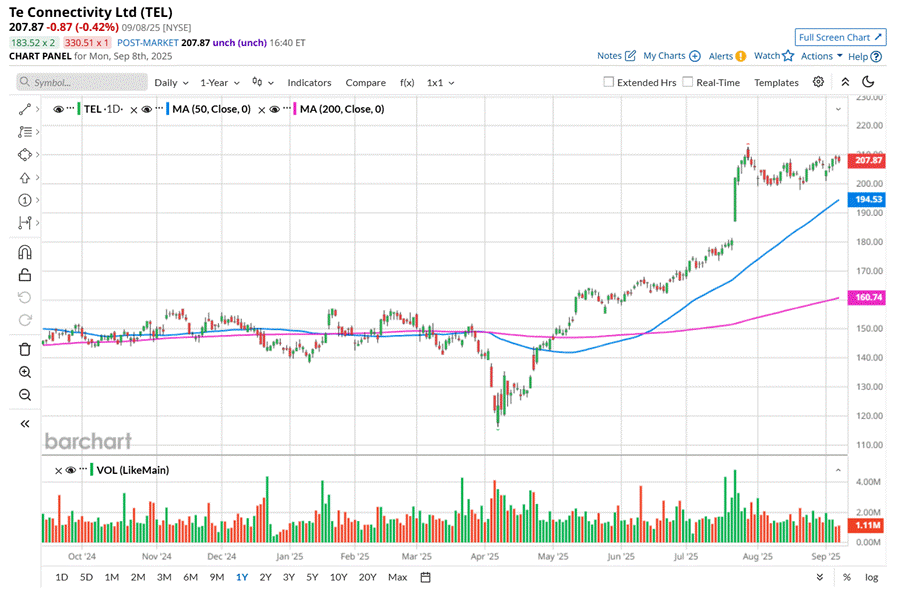Collapse the drawing toolbar

(24, 424)
